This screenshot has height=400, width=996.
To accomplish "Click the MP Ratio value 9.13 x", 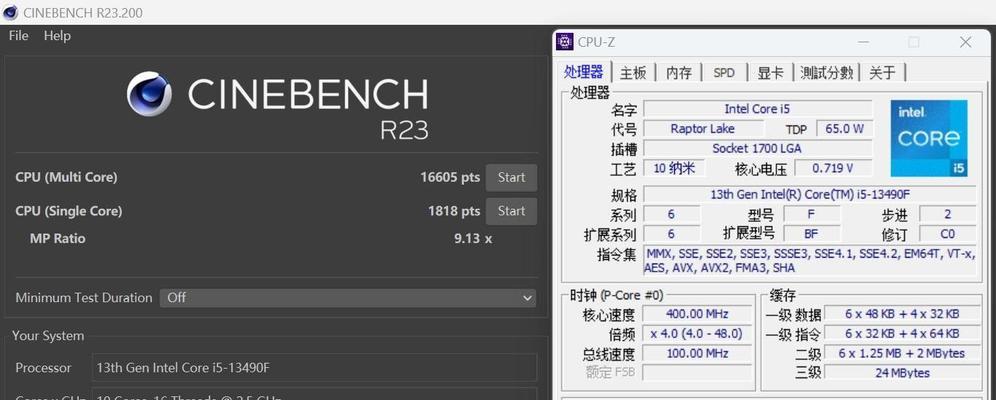I will pyautogui.click(x=473, y=239).
